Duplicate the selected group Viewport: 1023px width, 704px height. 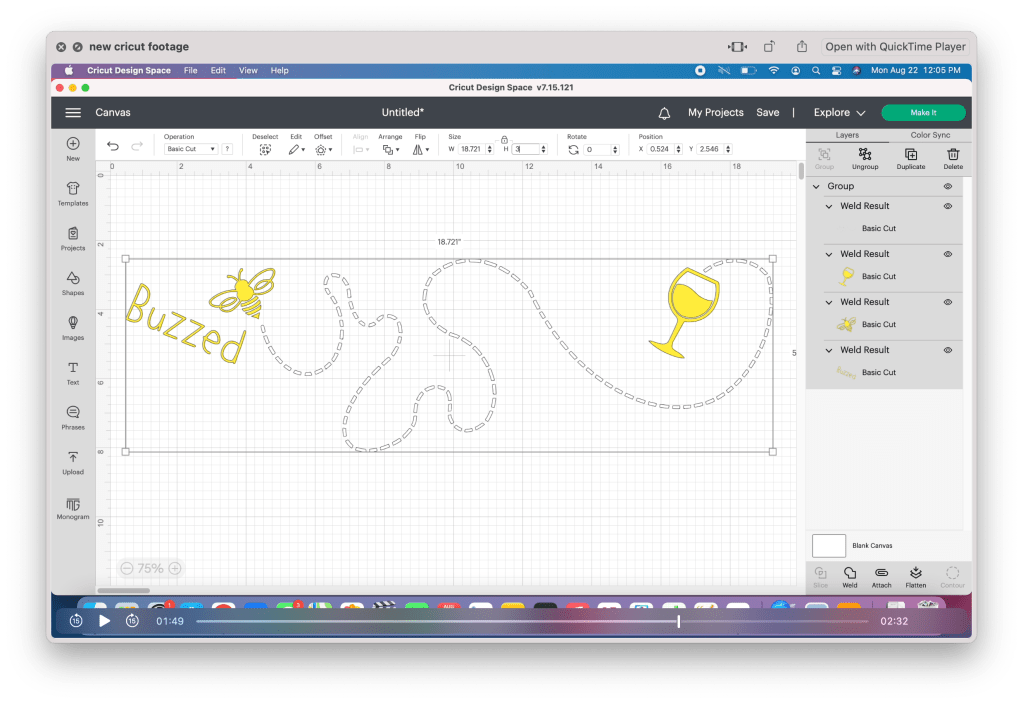pos(910,158)
